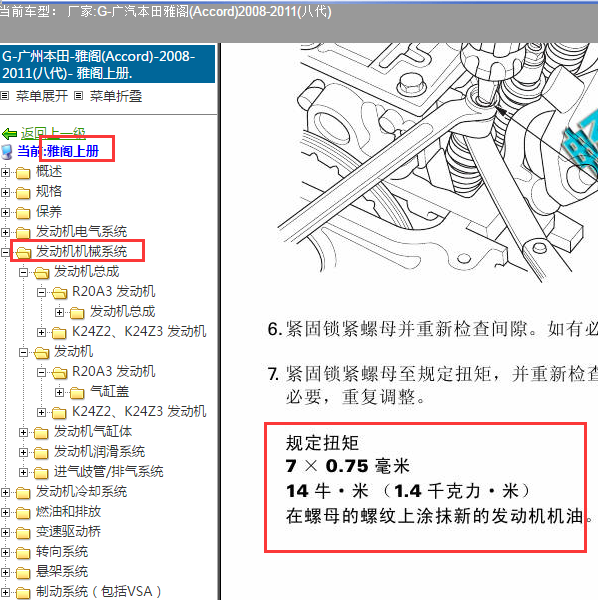
Task: Collapse the R20A3 发动机 node under 发动机总成
Action: 41,292
